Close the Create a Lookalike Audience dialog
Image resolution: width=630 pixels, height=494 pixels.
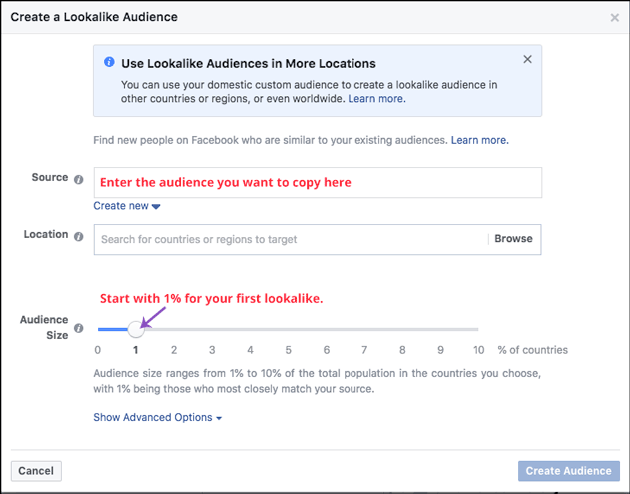tap(615, 18)
